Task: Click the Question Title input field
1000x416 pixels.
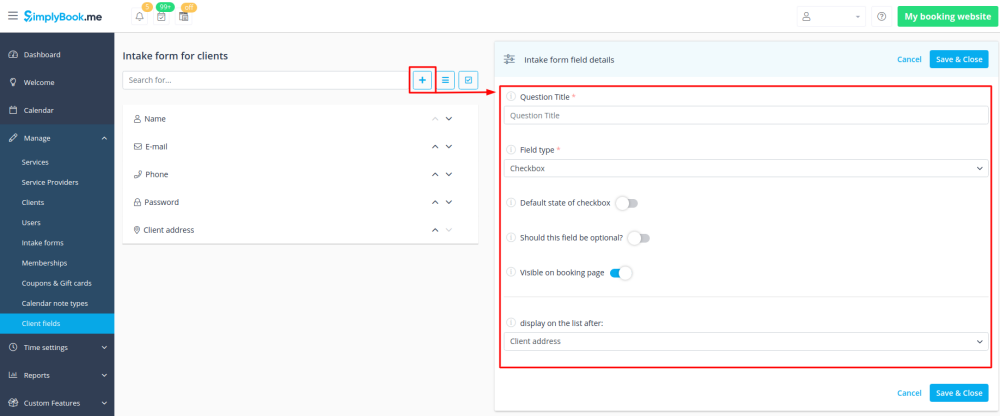Action: tap(745, 116)
